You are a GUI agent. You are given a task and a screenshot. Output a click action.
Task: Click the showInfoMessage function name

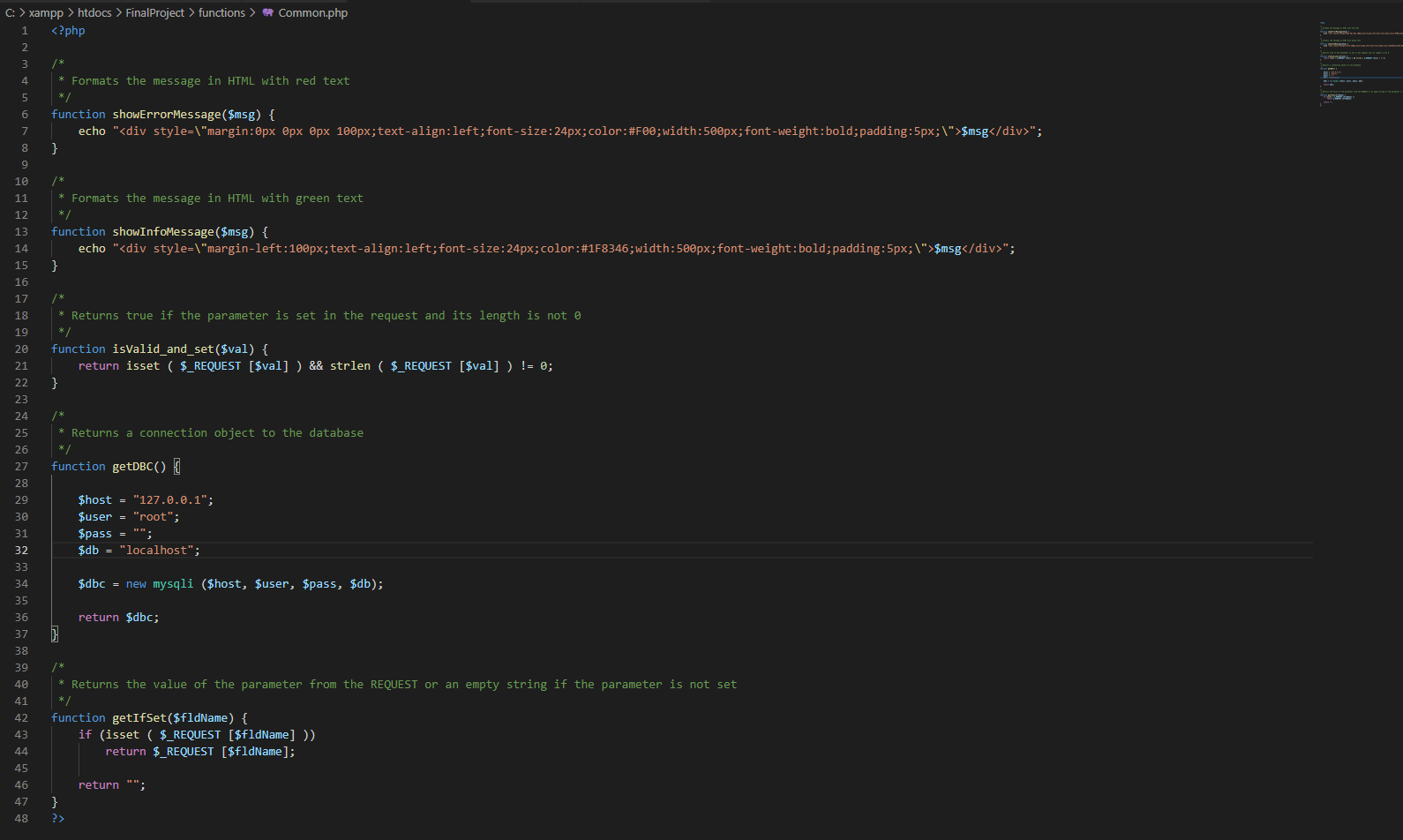pyautogui.click(x=163, y=231)
